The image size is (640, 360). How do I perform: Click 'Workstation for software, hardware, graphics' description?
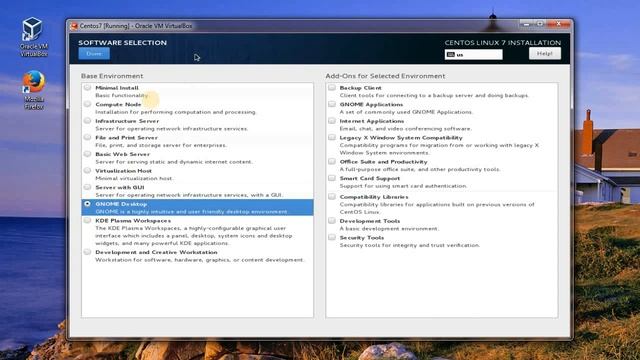coord(200,260)
